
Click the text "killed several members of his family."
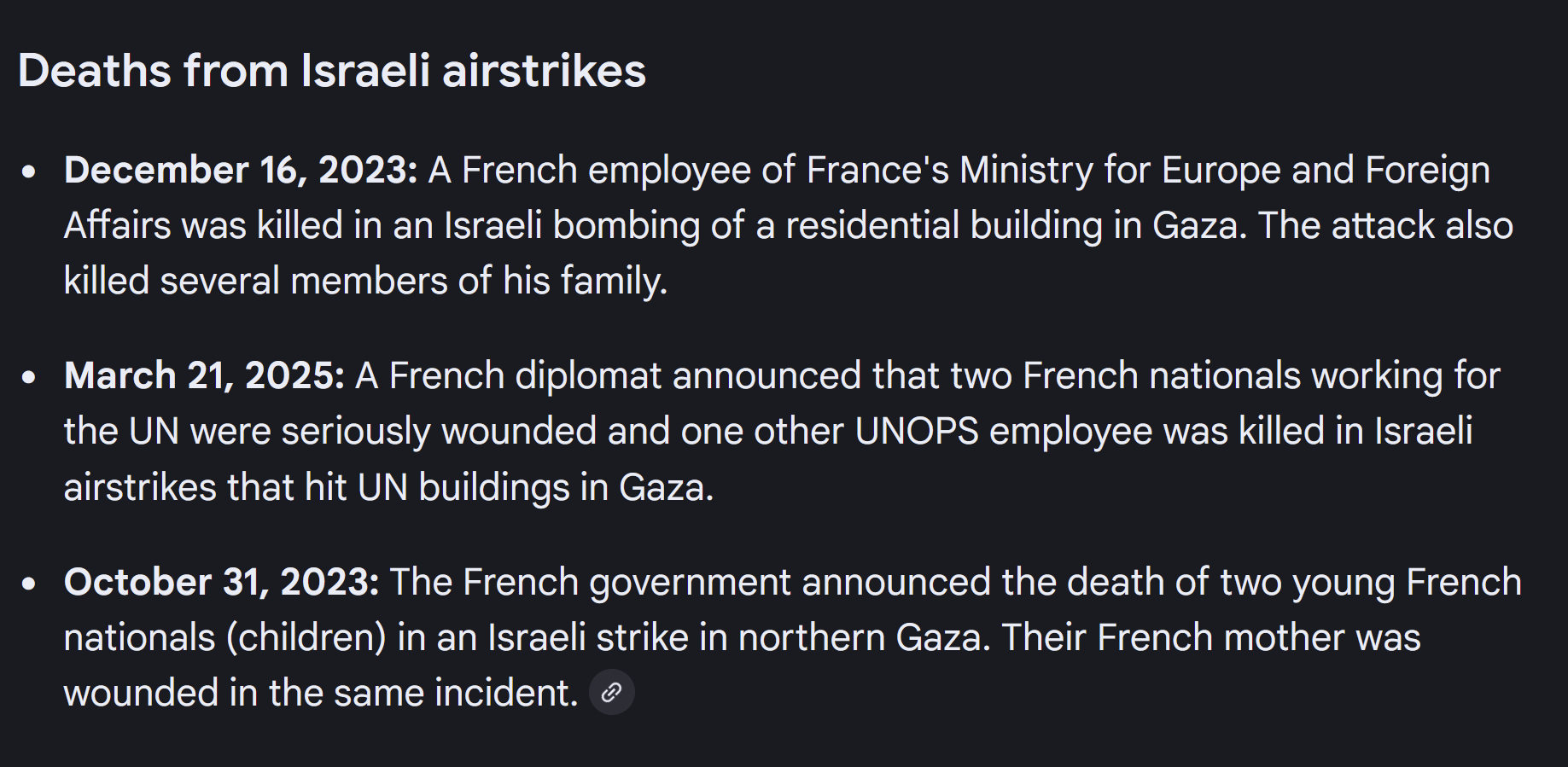[365, 281]
